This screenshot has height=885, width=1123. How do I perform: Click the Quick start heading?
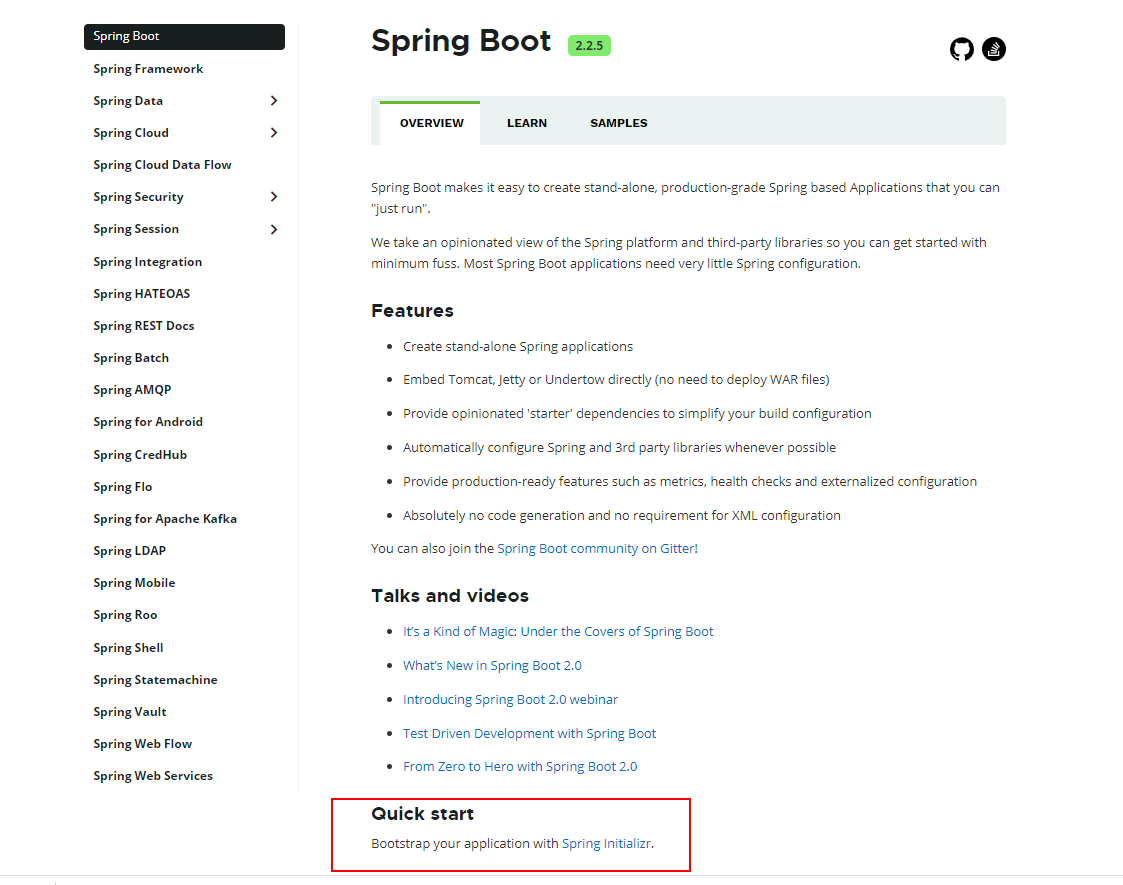pyautogui.click(x=423, y=814)
